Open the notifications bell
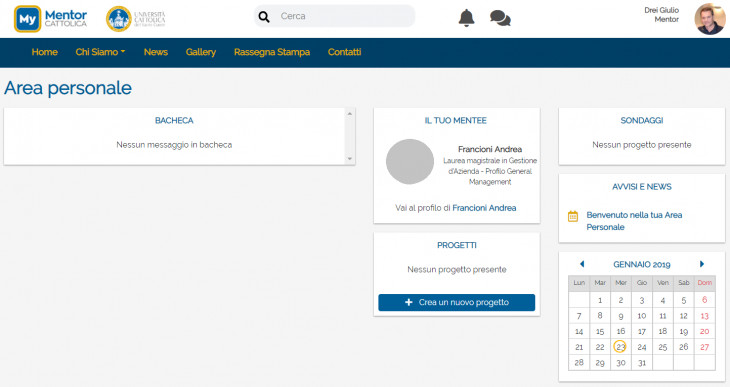Viewport: 730px width, 387px height. 466,18
